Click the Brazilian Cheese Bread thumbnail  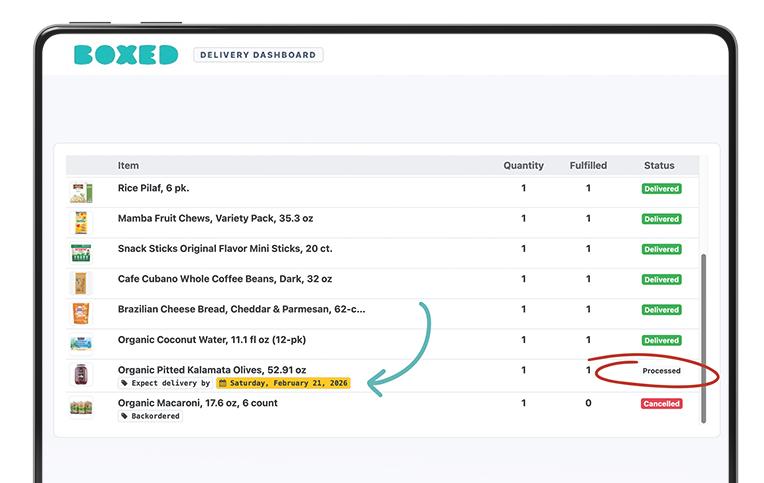[x=81, y=313]
